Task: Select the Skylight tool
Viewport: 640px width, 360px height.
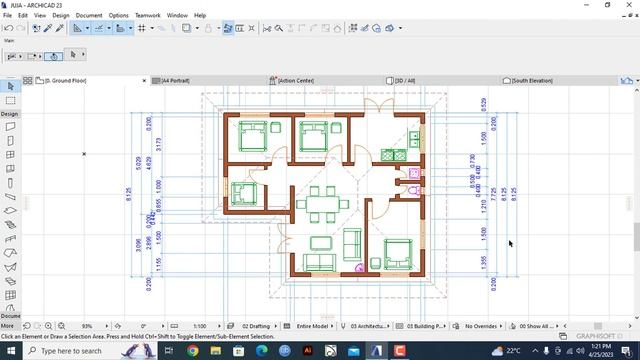Action: (x=11, y=281)
